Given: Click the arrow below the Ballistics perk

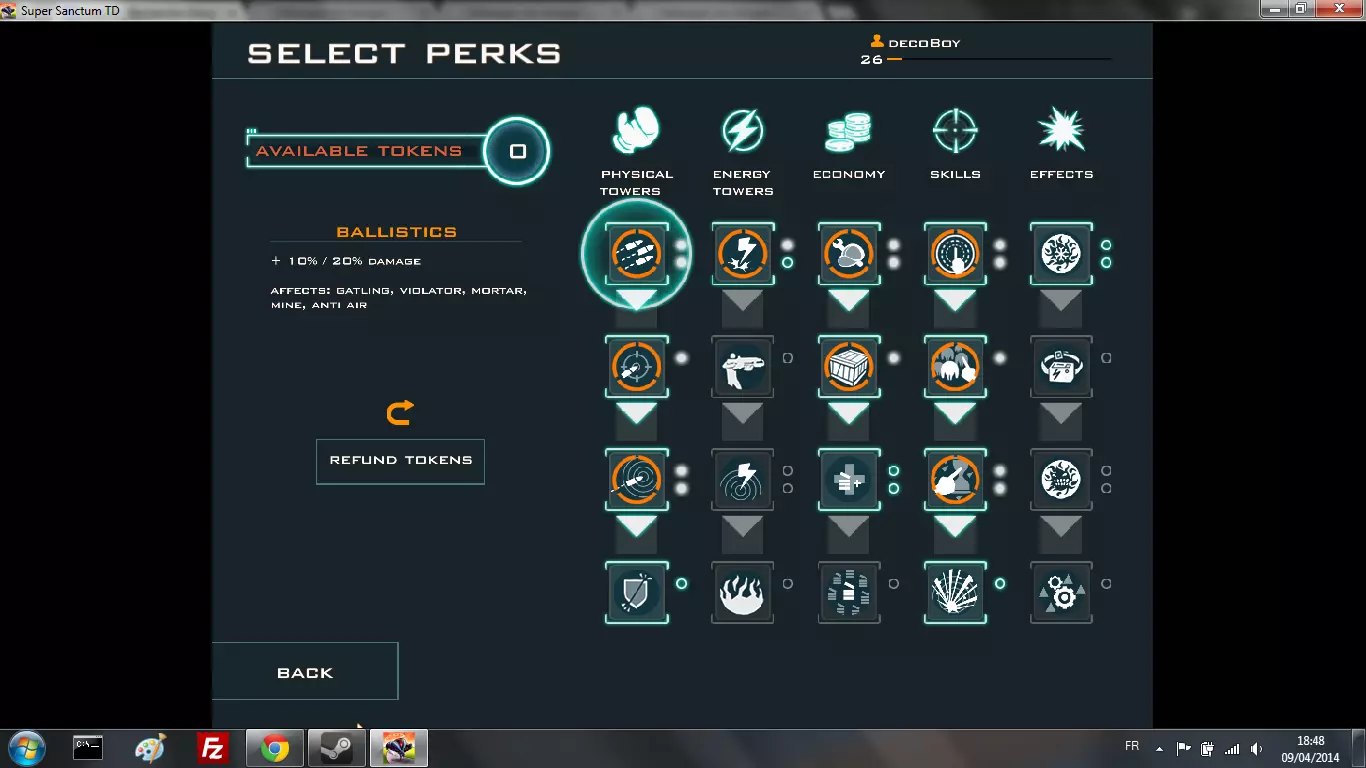Looking at the screenshot, I should [x=636, y=299].
